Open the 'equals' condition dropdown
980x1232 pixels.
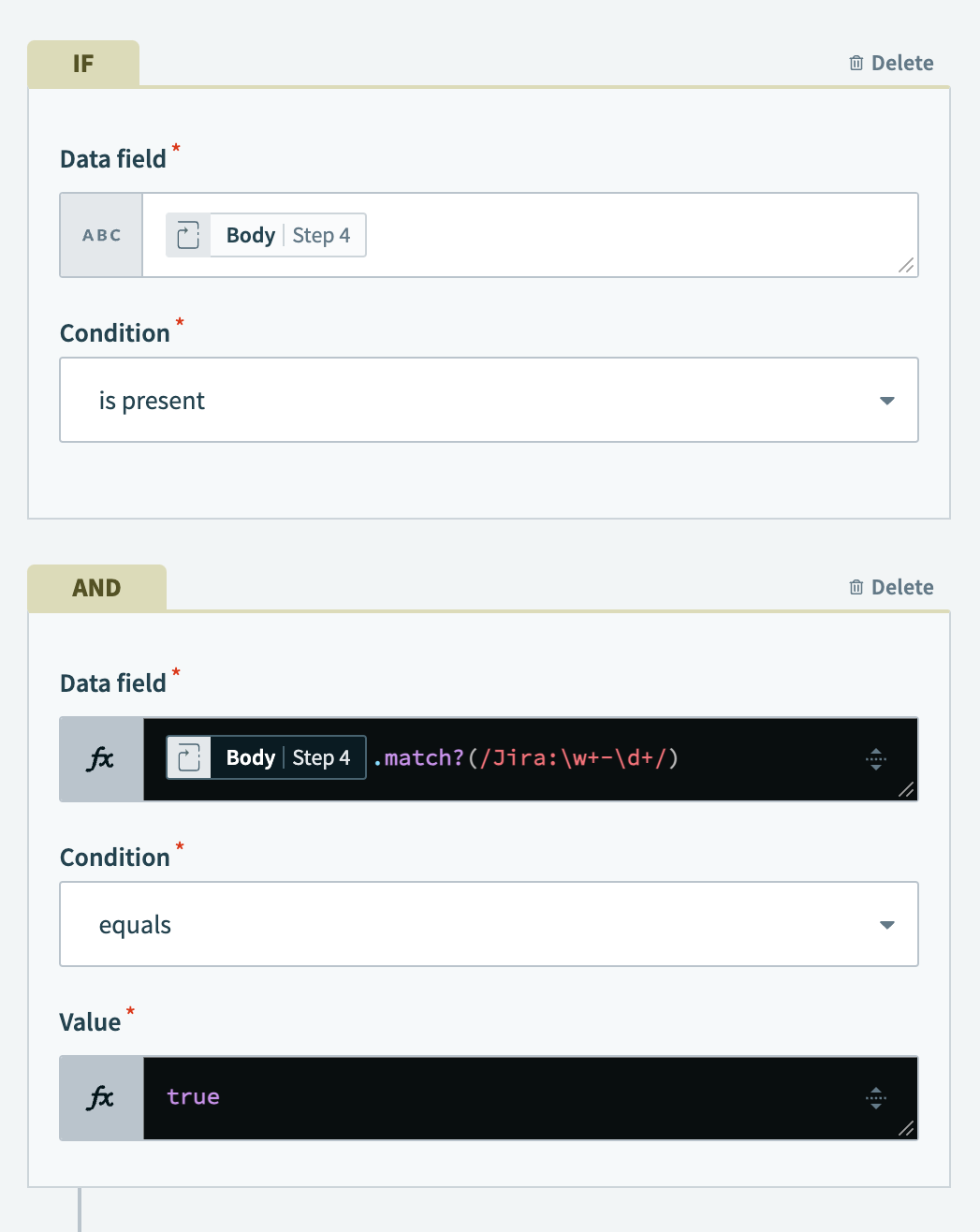tap(489, 924)
